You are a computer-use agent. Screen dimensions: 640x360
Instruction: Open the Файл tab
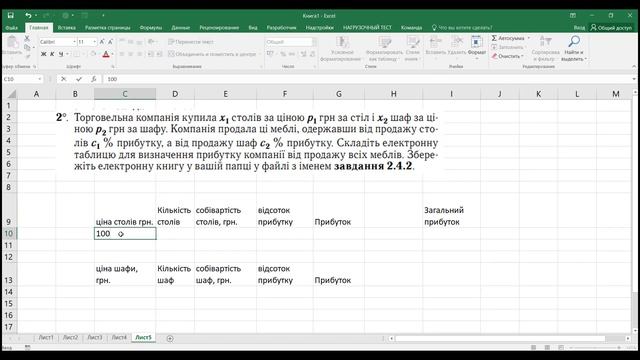point(11,28)
